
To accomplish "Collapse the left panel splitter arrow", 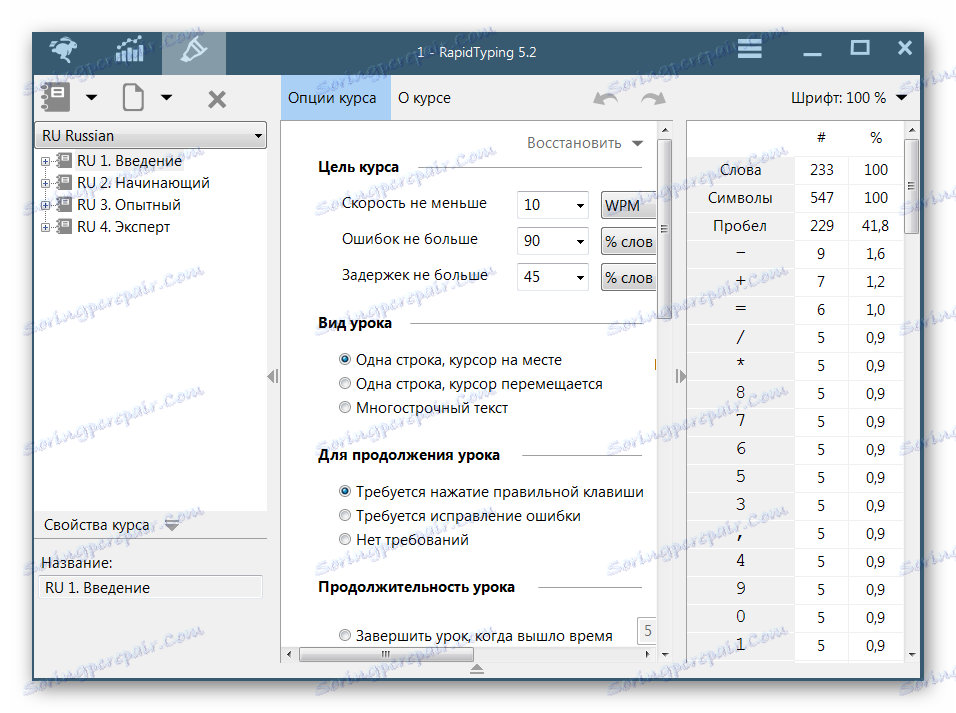I will pyautogui.click(x=273, y=376).
